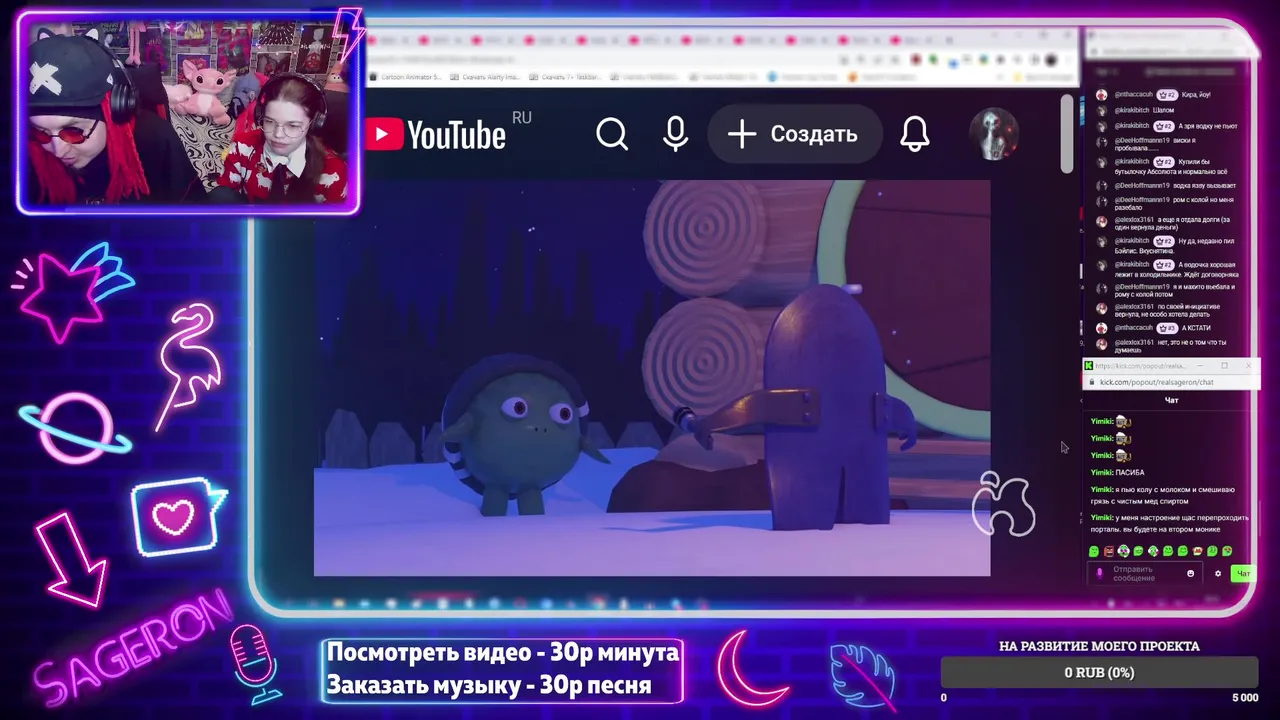Click the purple icon in Kick message box
This screenshot has width=1280, height=720.
pos(1100,573)
